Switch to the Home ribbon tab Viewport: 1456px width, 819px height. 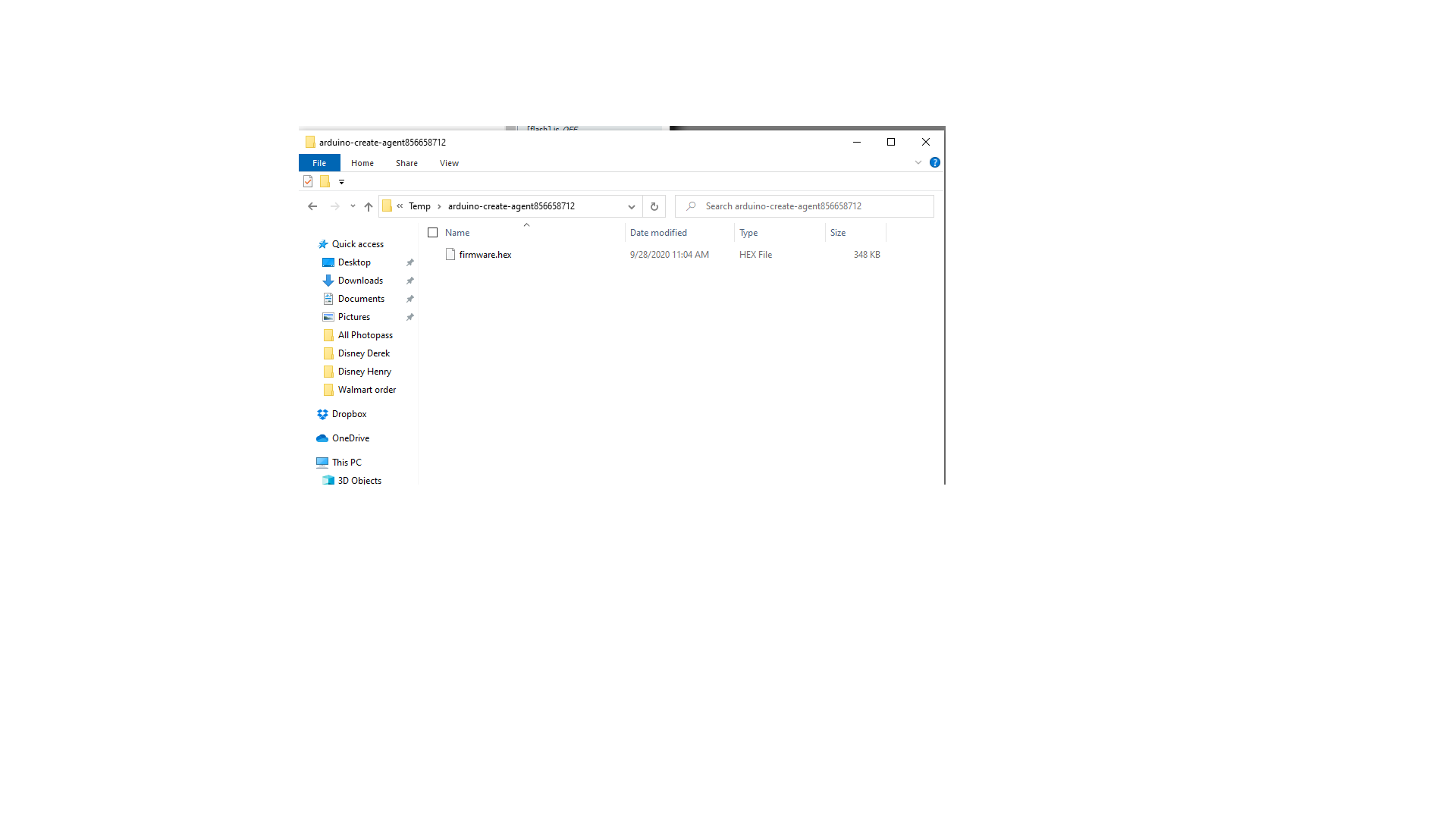coord(362,163)
